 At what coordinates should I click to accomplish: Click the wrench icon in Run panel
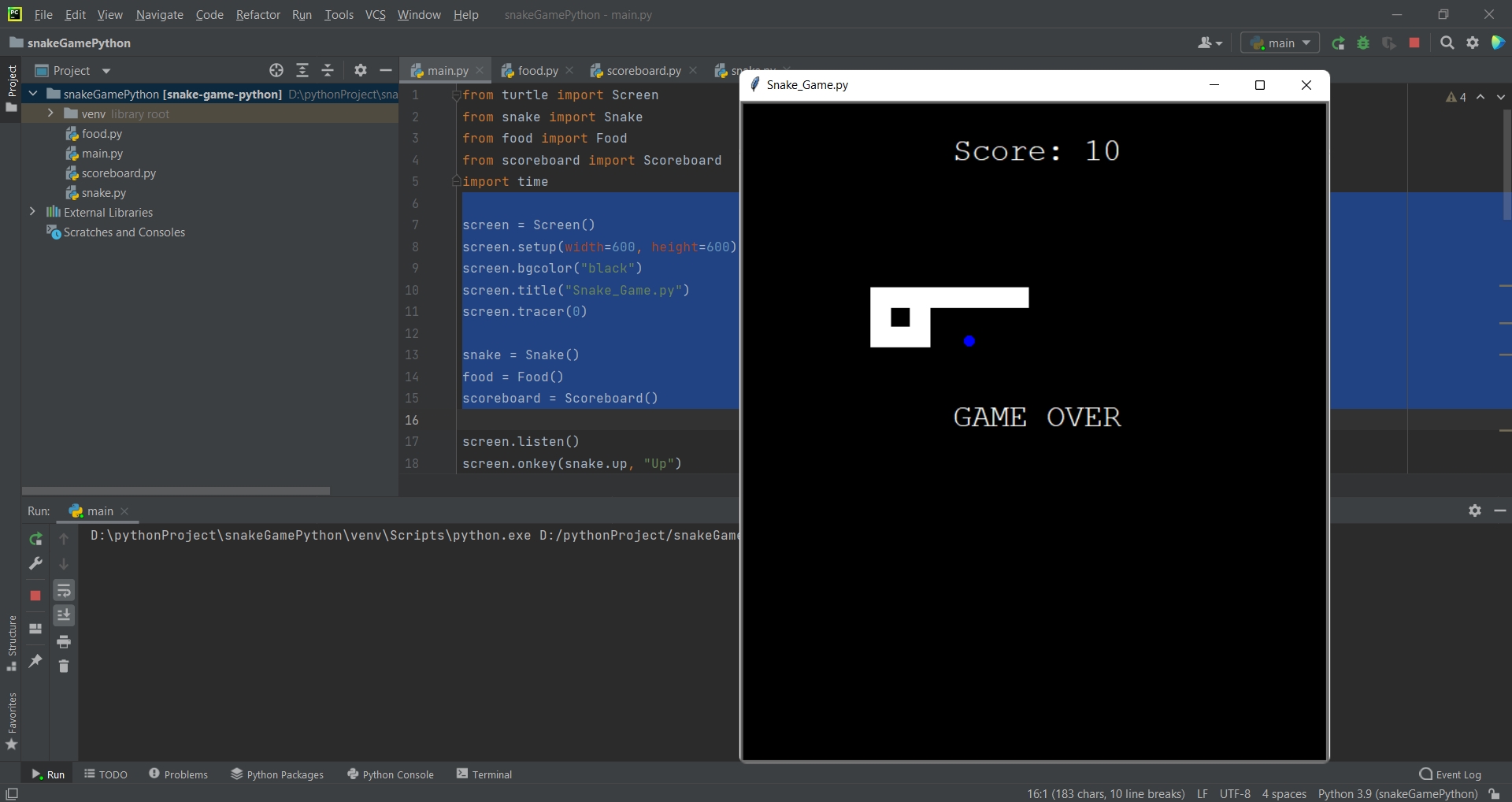click(x=35, y=564)
